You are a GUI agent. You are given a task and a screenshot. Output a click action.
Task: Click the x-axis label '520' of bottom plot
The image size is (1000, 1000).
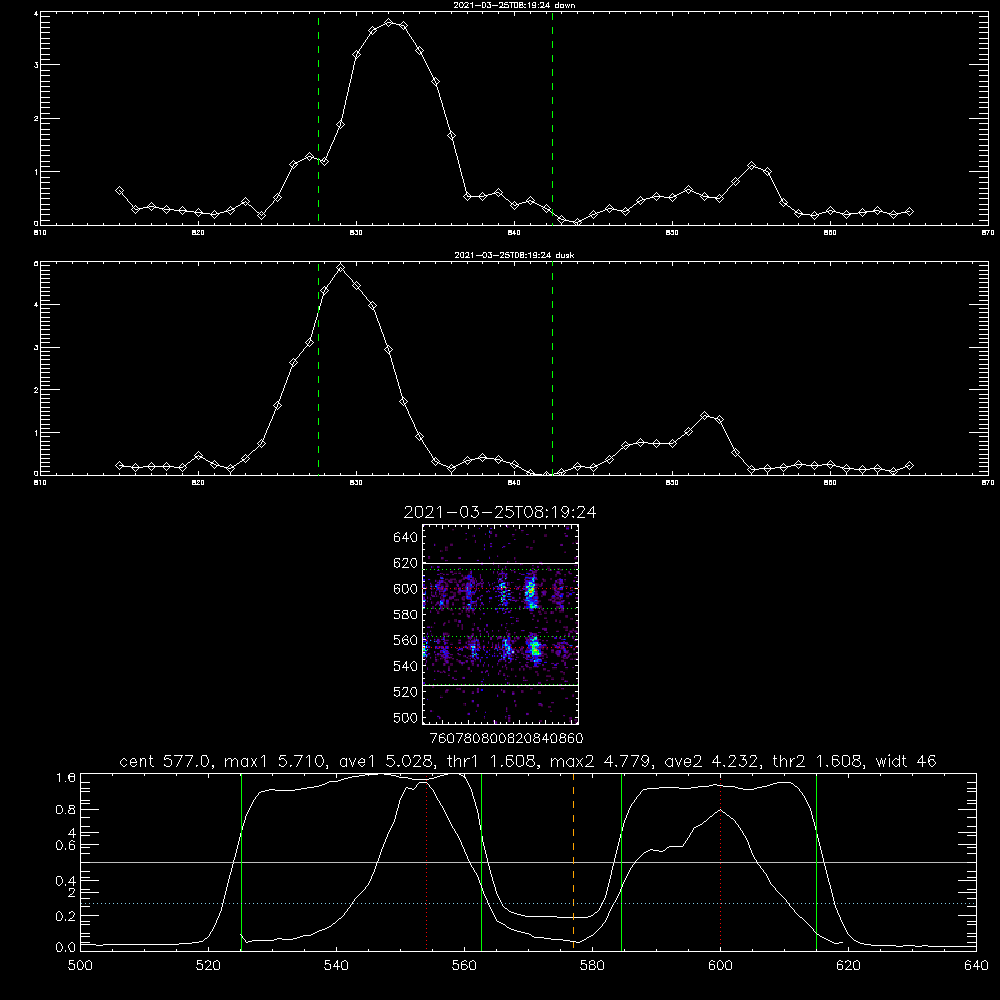(209, 966)
